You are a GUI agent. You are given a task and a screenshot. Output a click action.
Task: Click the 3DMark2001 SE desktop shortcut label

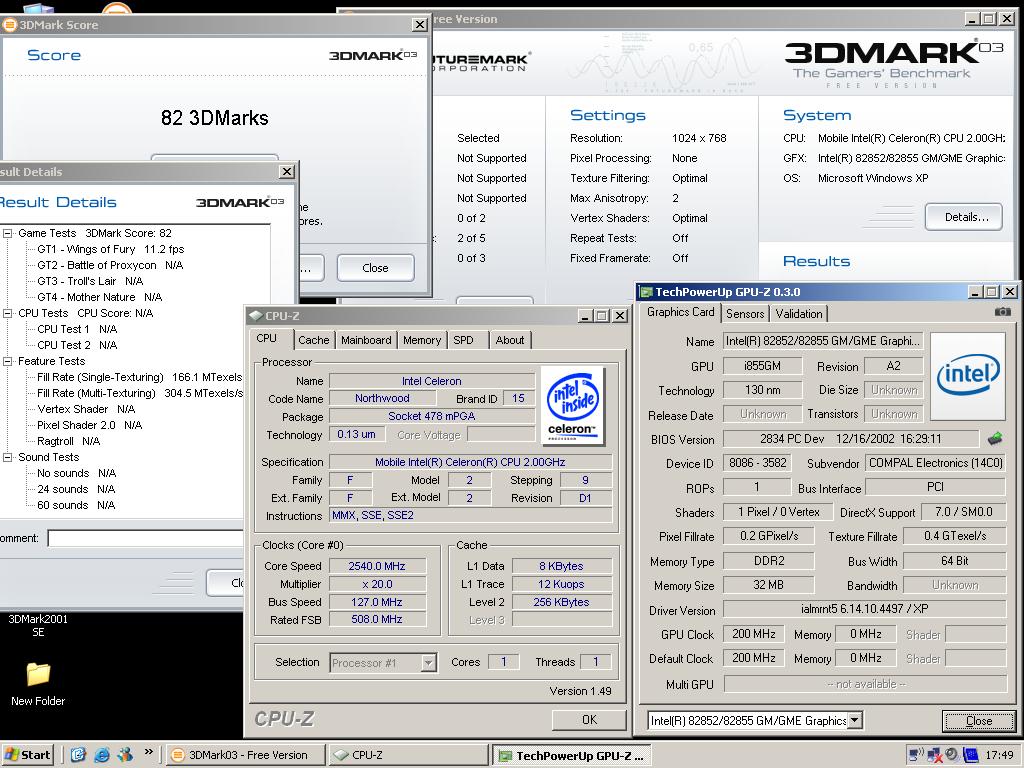(x=38, y=626)
